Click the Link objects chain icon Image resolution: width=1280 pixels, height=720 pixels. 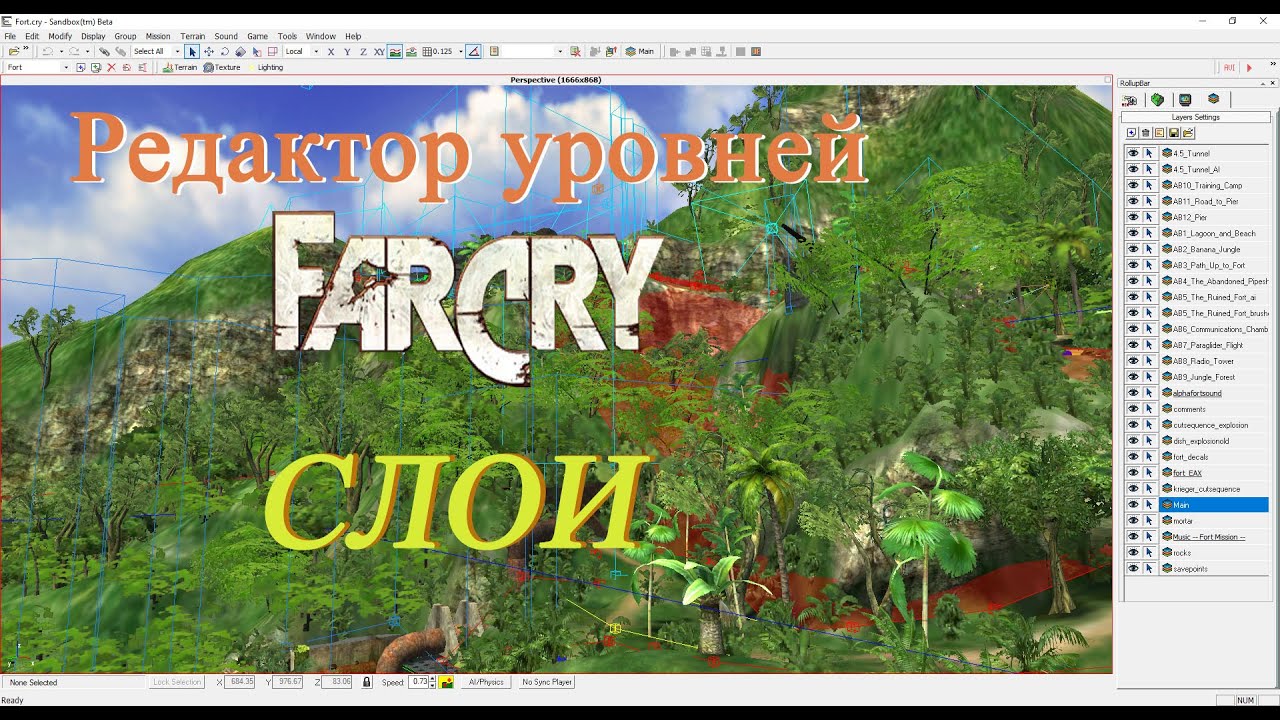coord(104,51)
